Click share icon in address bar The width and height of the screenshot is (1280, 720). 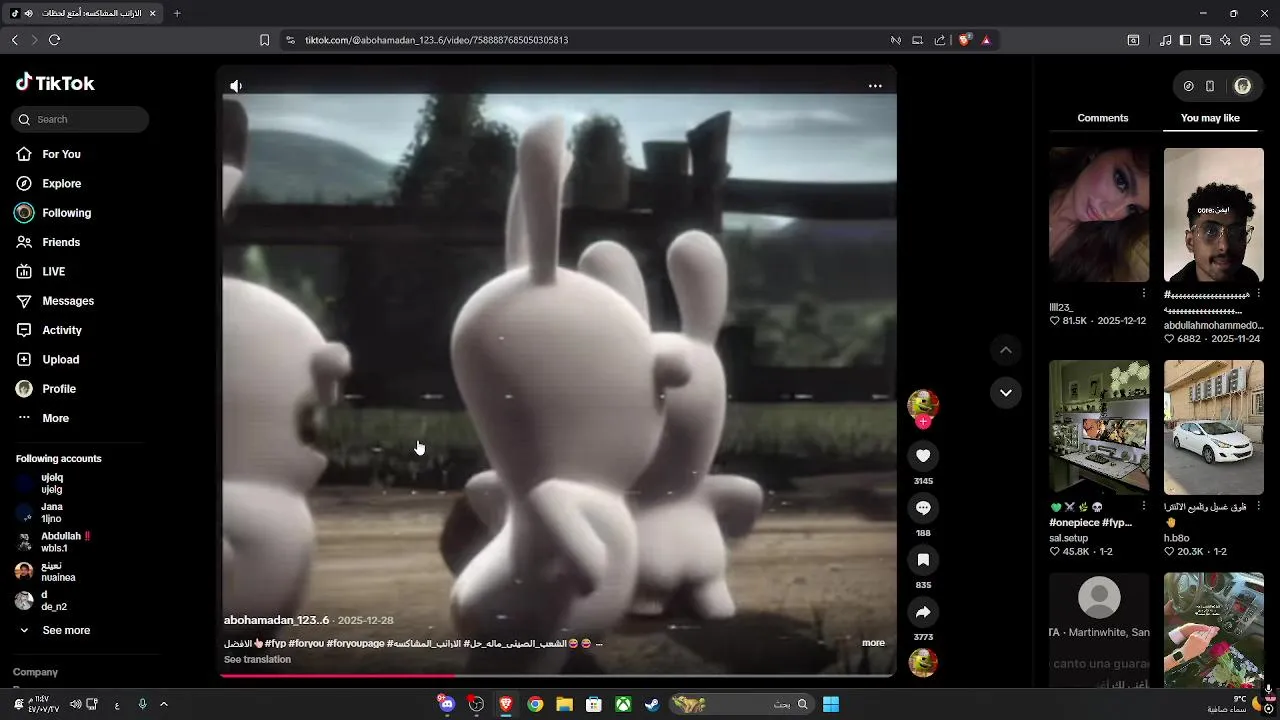[940, 40]
